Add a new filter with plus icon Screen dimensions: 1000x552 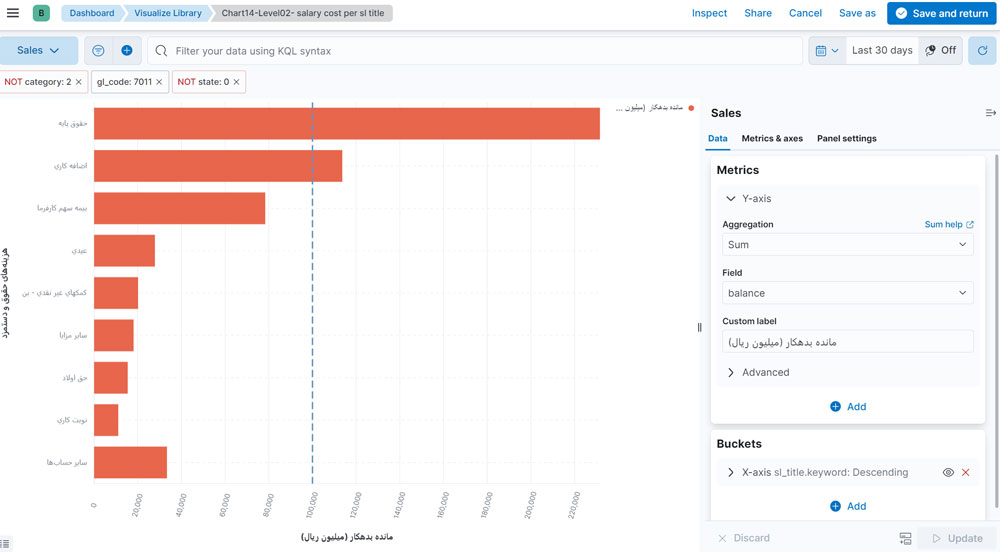[x=127, y=50]
